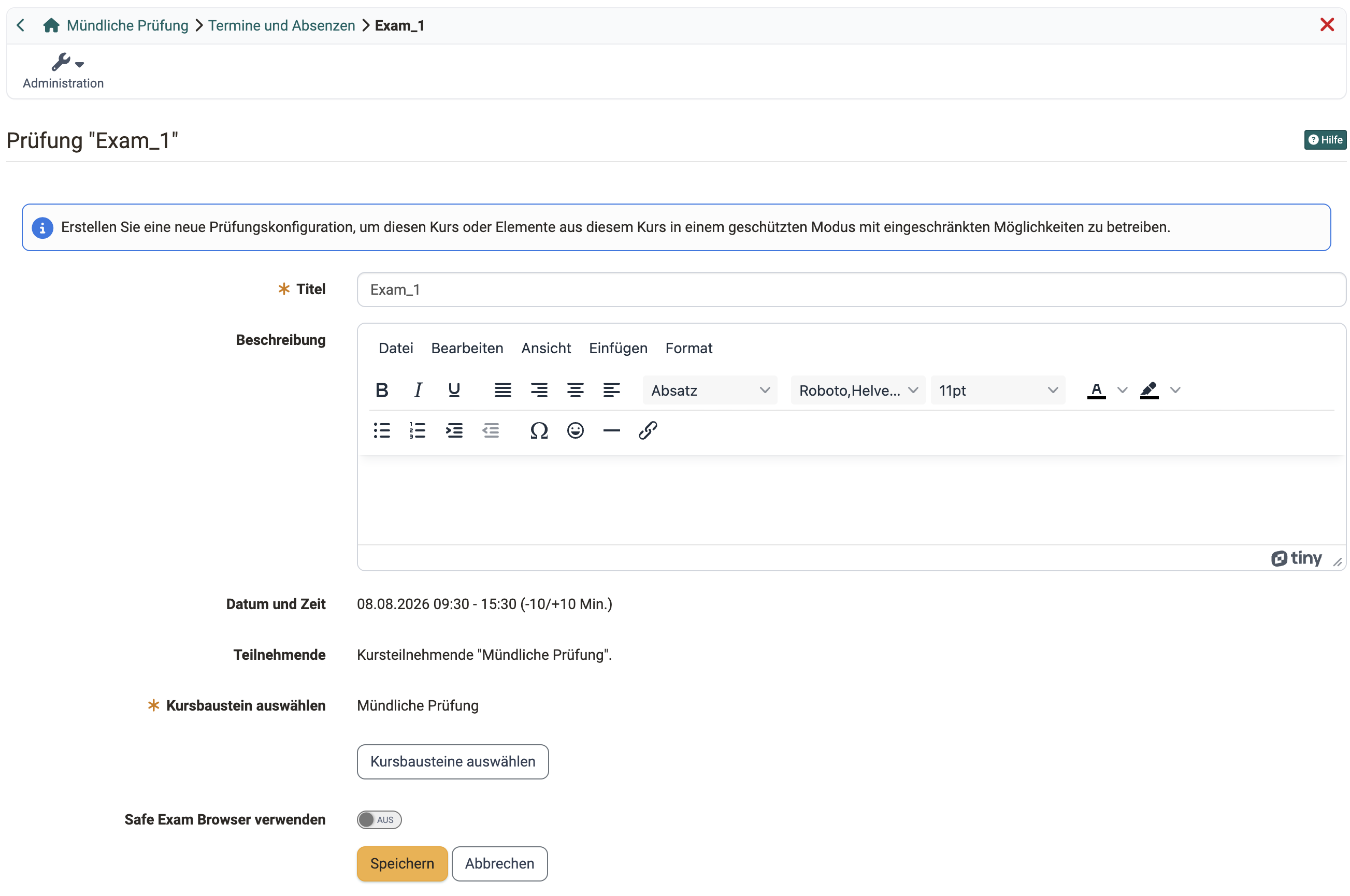Open special characters (Omega) dialog
Screen dimensions: 1350x896
(538, 430)
